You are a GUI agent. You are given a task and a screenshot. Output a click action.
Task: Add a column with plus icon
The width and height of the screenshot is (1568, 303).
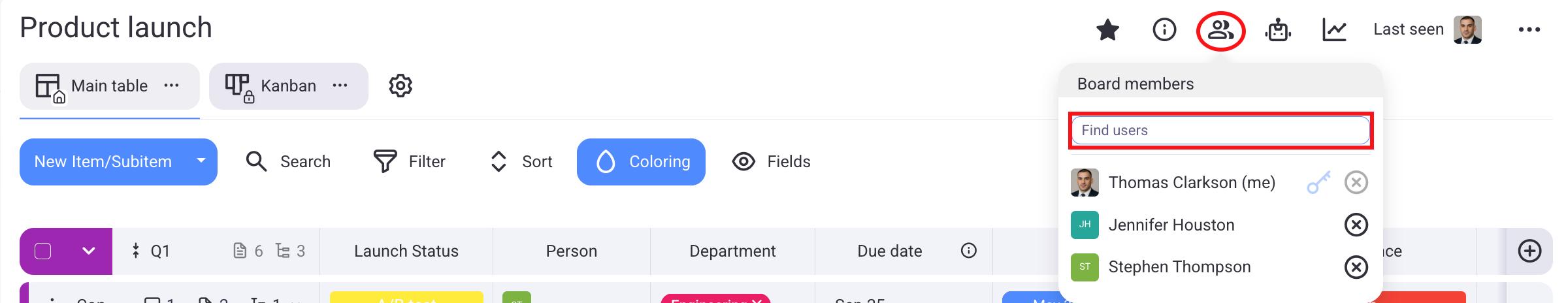click(x=1529, y=251)
